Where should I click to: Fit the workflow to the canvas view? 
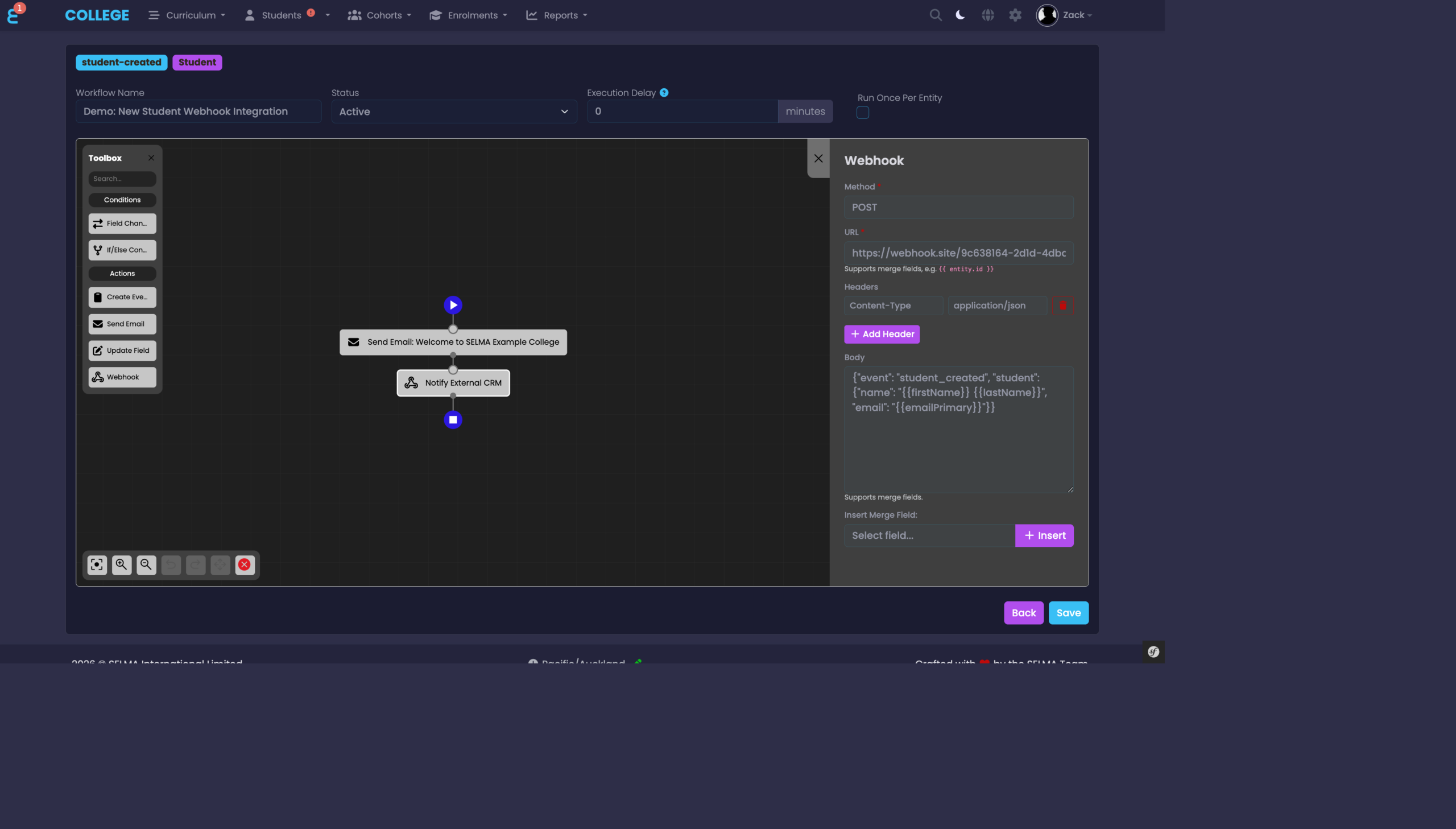pos(96,564)
